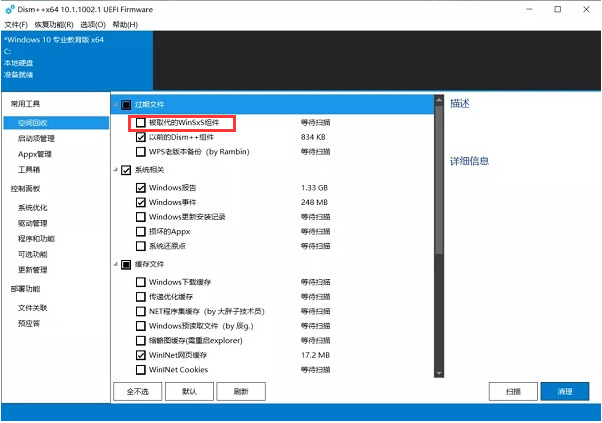Select the Windows 10 专业教育版 x64 image tile
This screenshot has height=423, width=602.
(77, 61)
